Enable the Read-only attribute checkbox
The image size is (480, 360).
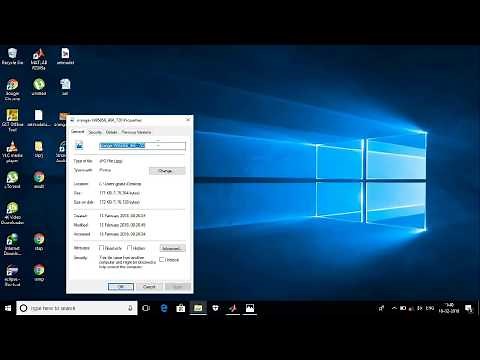pyautogui.click(x=102, y=248)
